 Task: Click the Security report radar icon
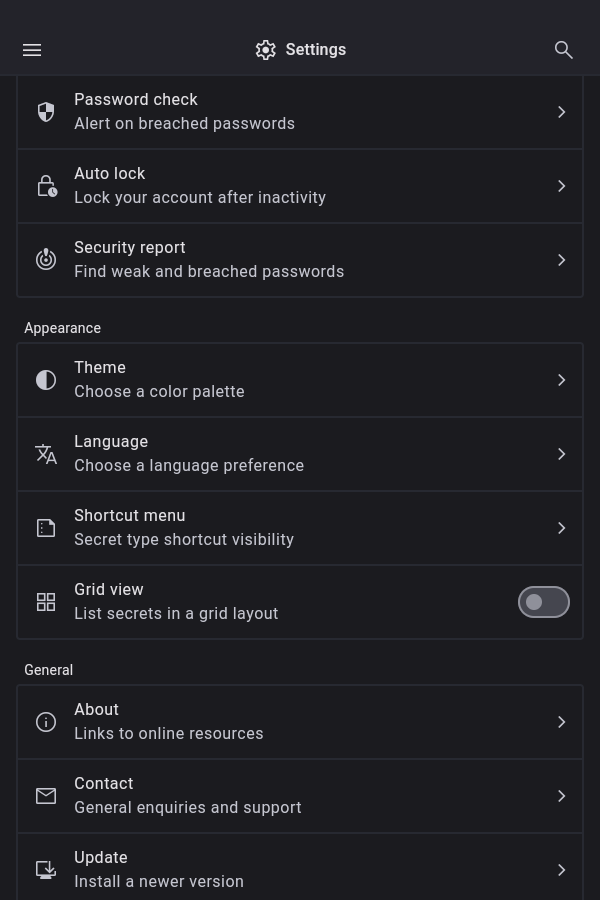(46, 260)
